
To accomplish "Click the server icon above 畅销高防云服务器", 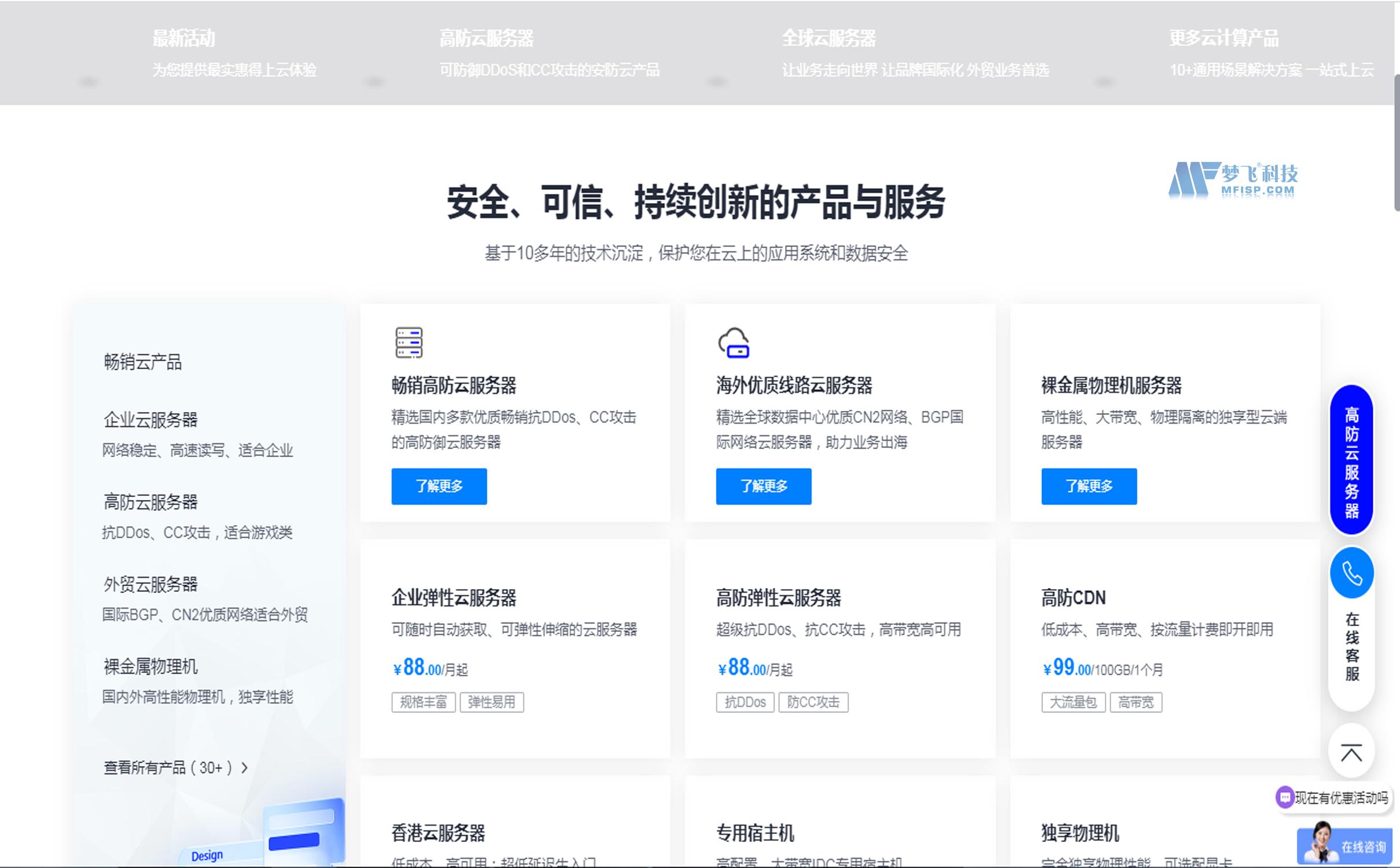I will tap(409, 341).
